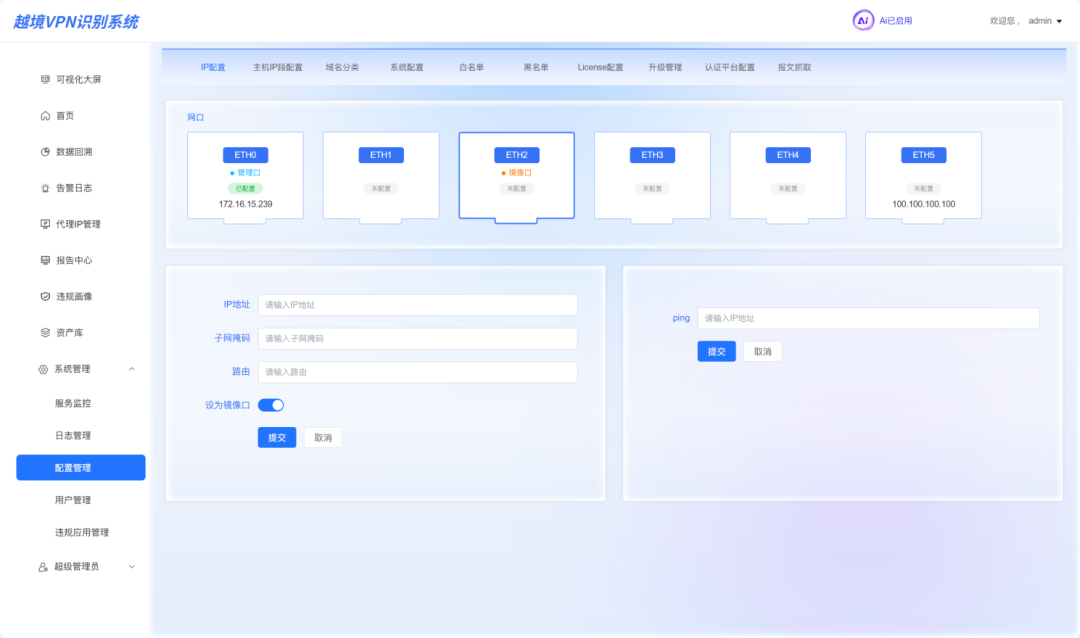Screen dimensions: 1080x638
Task: Focus the IP地址 input field
Action: 417,305
